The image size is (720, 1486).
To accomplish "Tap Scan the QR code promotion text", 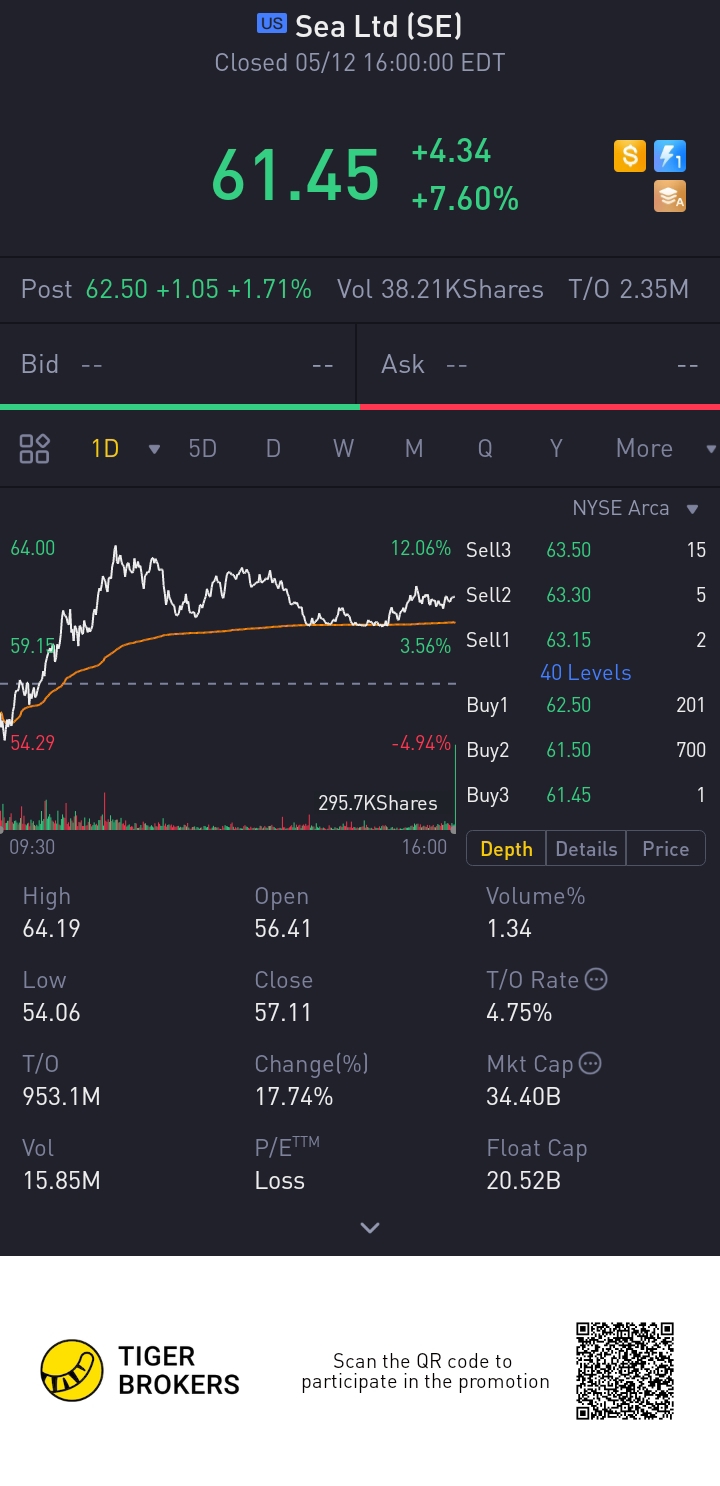I will (x=425, y=1371).
